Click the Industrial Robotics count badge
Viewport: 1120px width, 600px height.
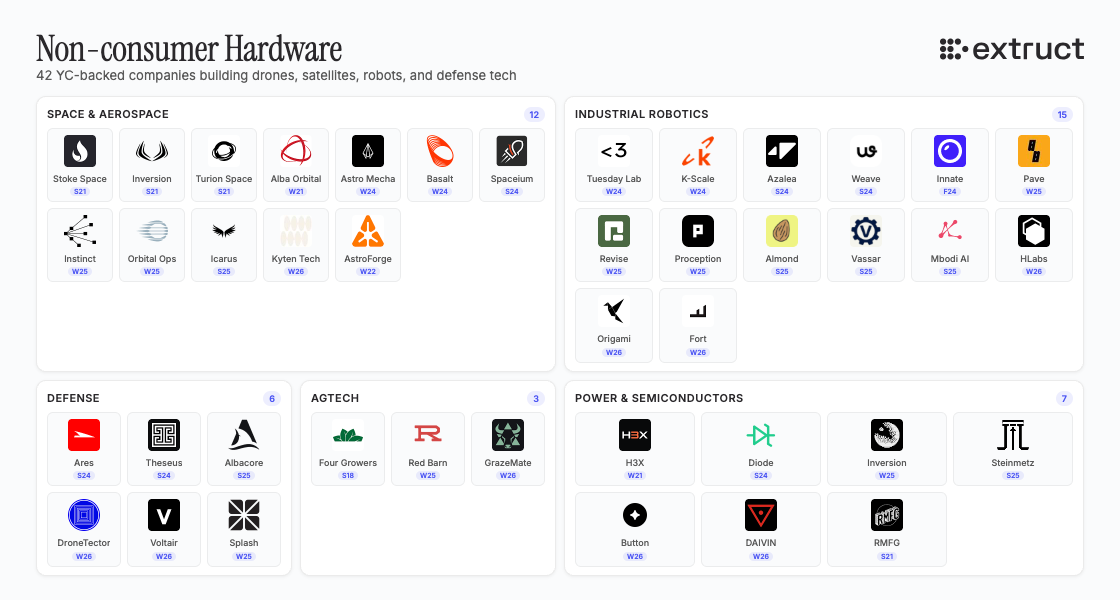[x=1062, y=115]
